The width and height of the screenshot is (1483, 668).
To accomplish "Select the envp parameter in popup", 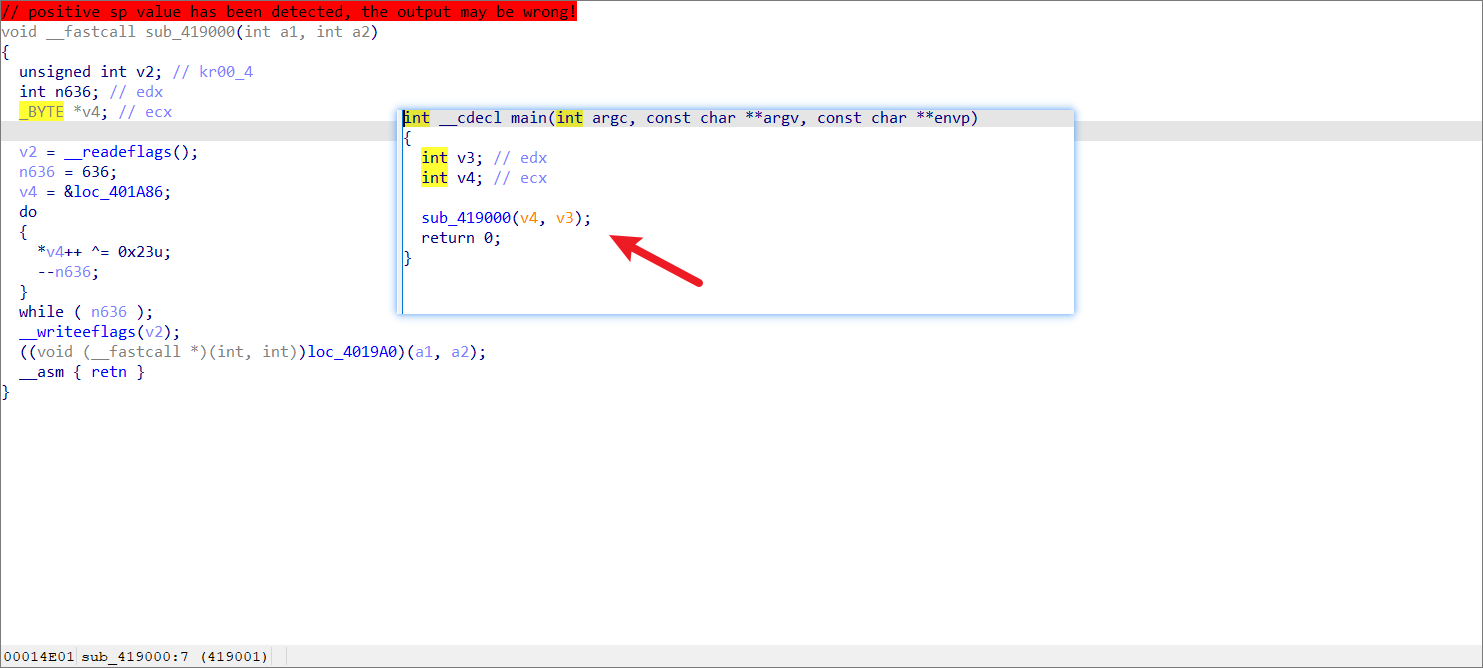I will coord(951,118).
